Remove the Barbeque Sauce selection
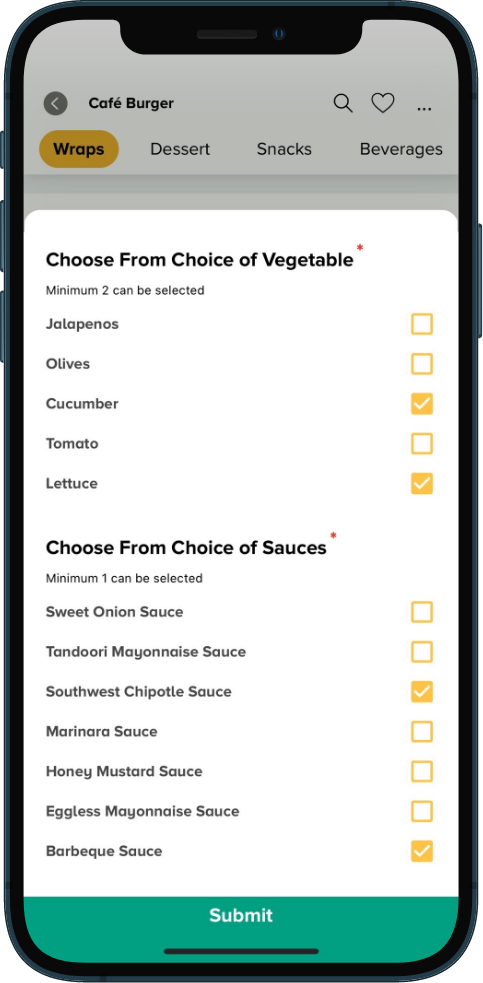This screenshot has height=983, width=483. [x=422, y=851]
